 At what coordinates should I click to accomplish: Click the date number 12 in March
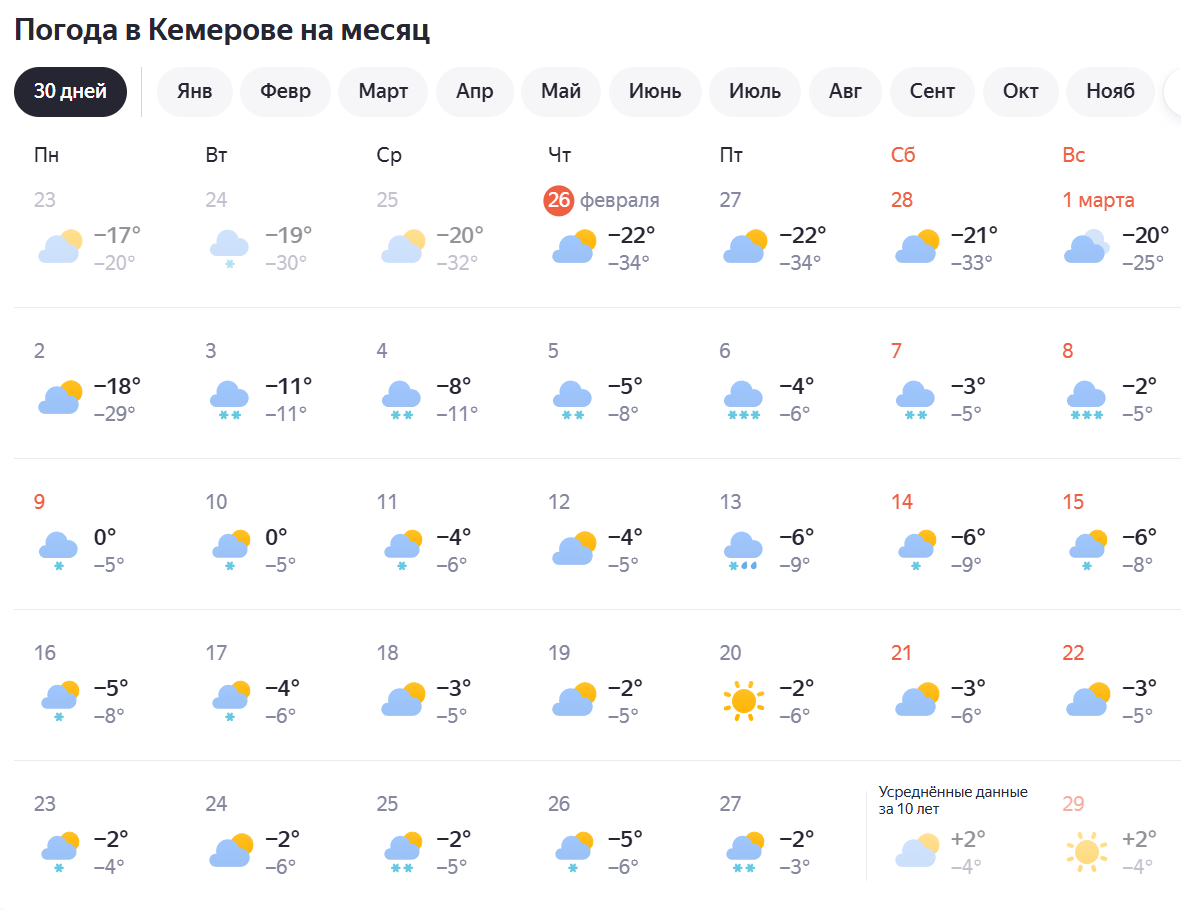[559, 502]
